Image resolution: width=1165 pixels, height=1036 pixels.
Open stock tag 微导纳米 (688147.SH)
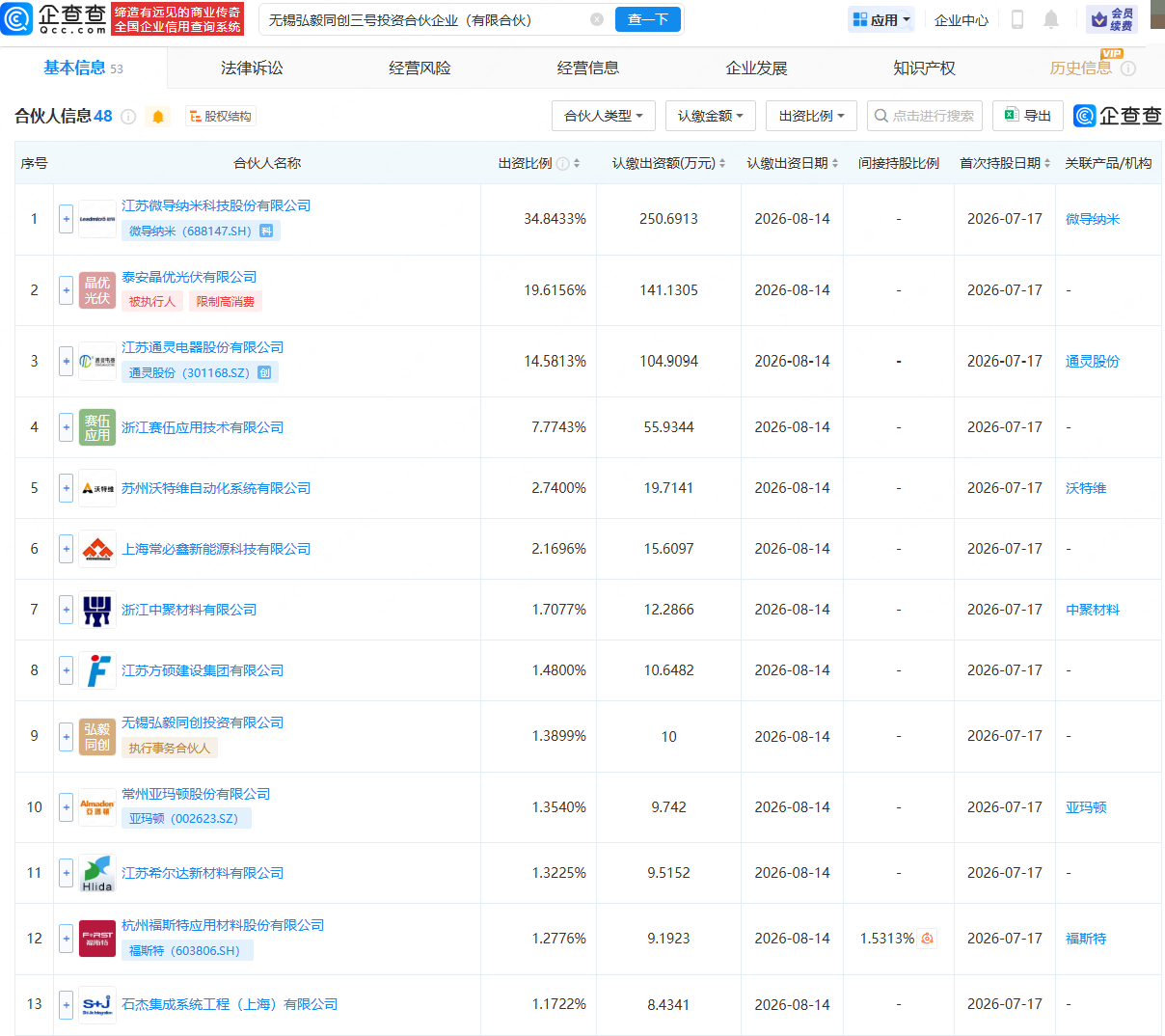(x=201, y=232)
